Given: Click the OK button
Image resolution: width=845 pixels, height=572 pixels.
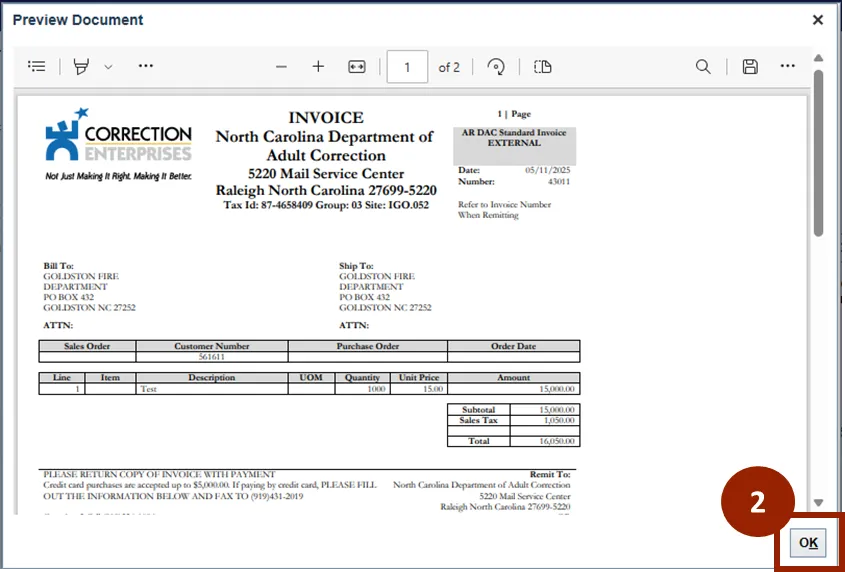Looking at the screenshot, I should point(808,542).
